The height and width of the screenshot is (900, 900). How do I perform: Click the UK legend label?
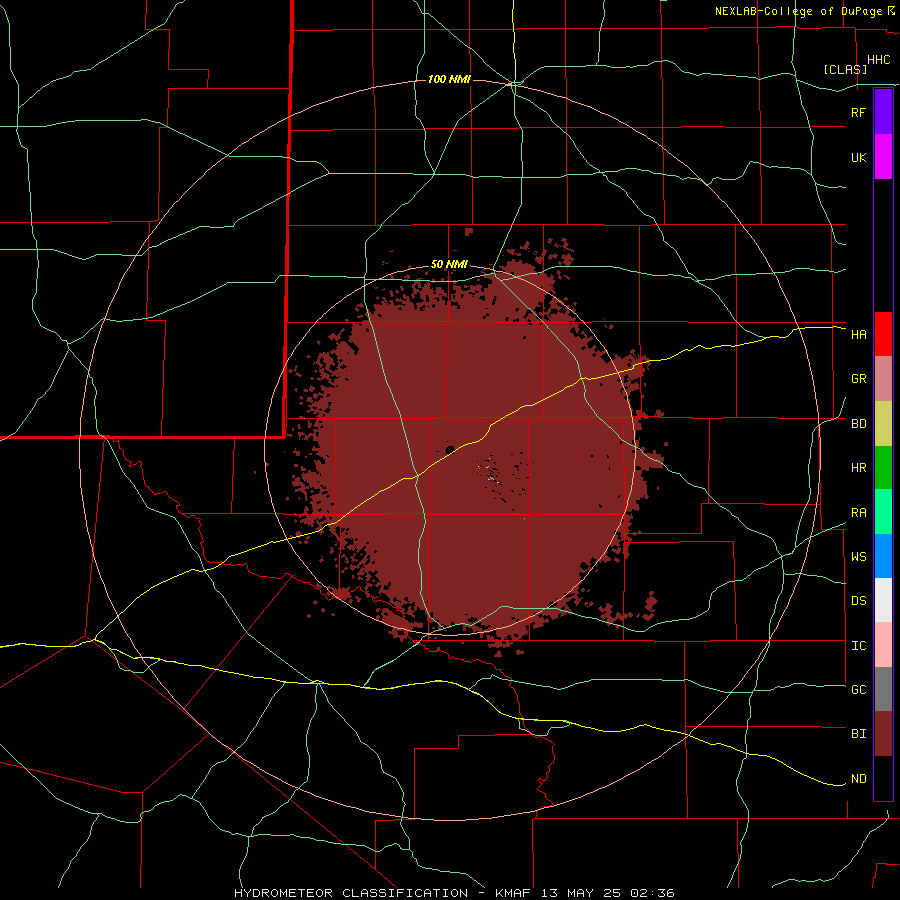[x=858, y=157]
